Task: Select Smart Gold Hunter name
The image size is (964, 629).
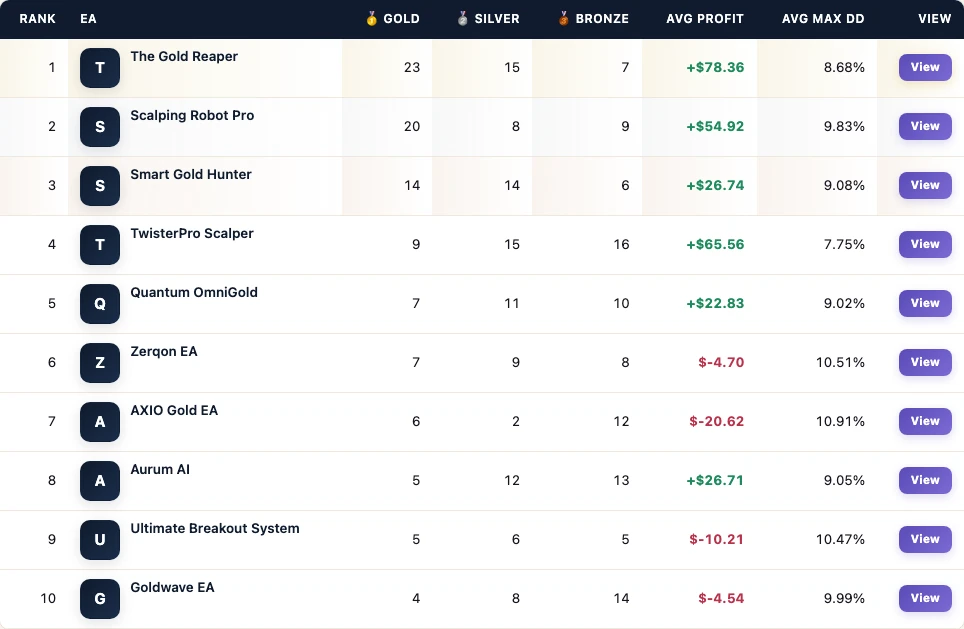Action: click(191, 175)
